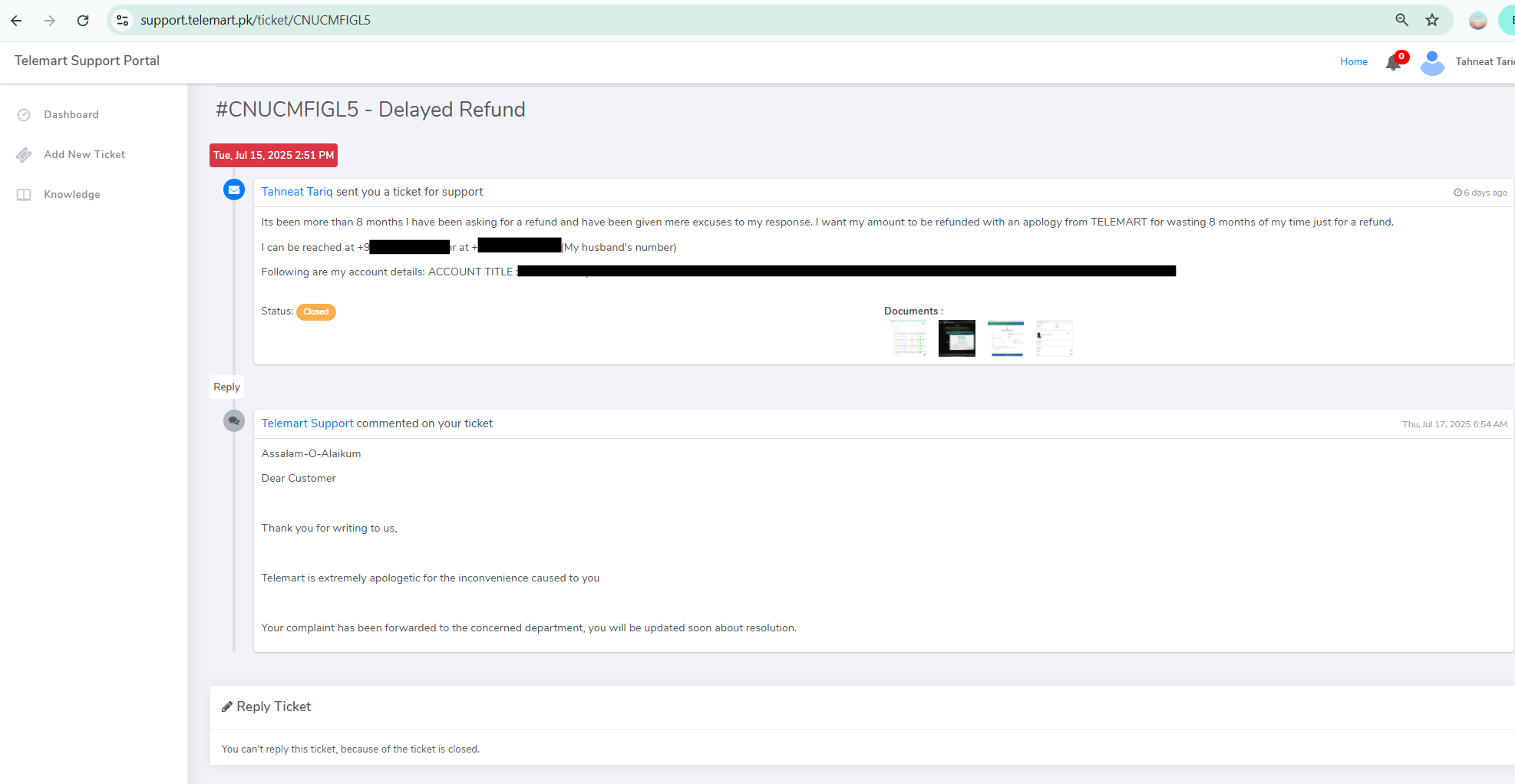1515x784 pixels.
Task: Click the 'Reply Ticket' section heading
Action: [x=274, y=707]
